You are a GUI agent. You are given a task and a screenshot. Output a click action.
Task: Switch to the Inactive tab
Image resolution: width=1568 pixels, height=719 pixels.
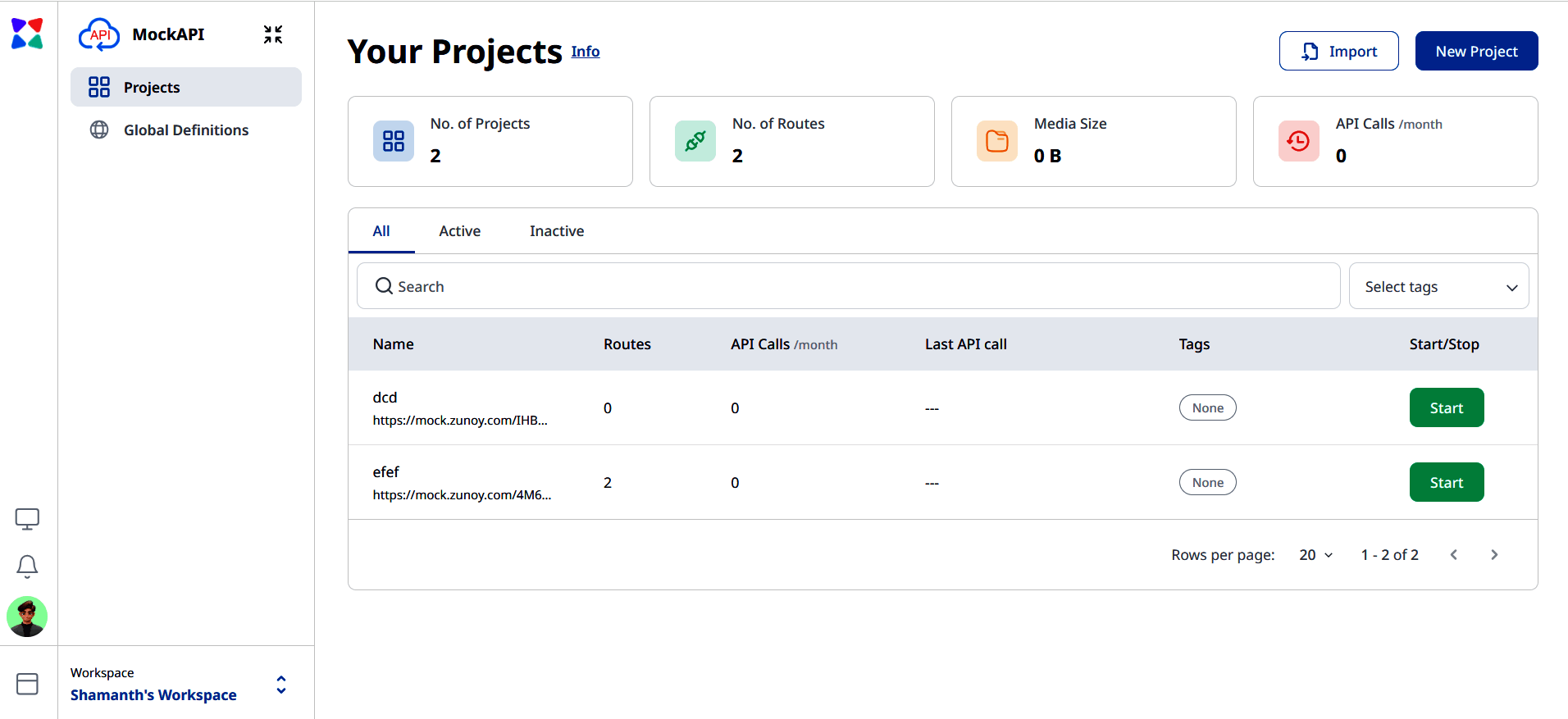click(557, 231)
